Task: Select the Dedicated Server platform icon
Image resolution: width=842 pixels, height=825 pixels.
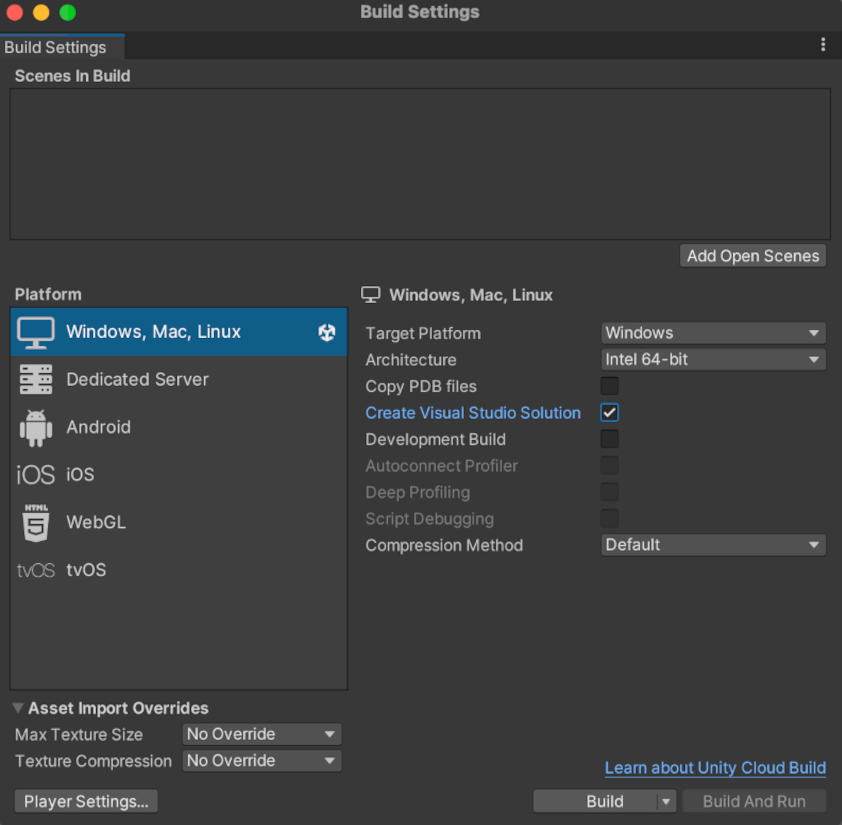Action: [35, 379]
